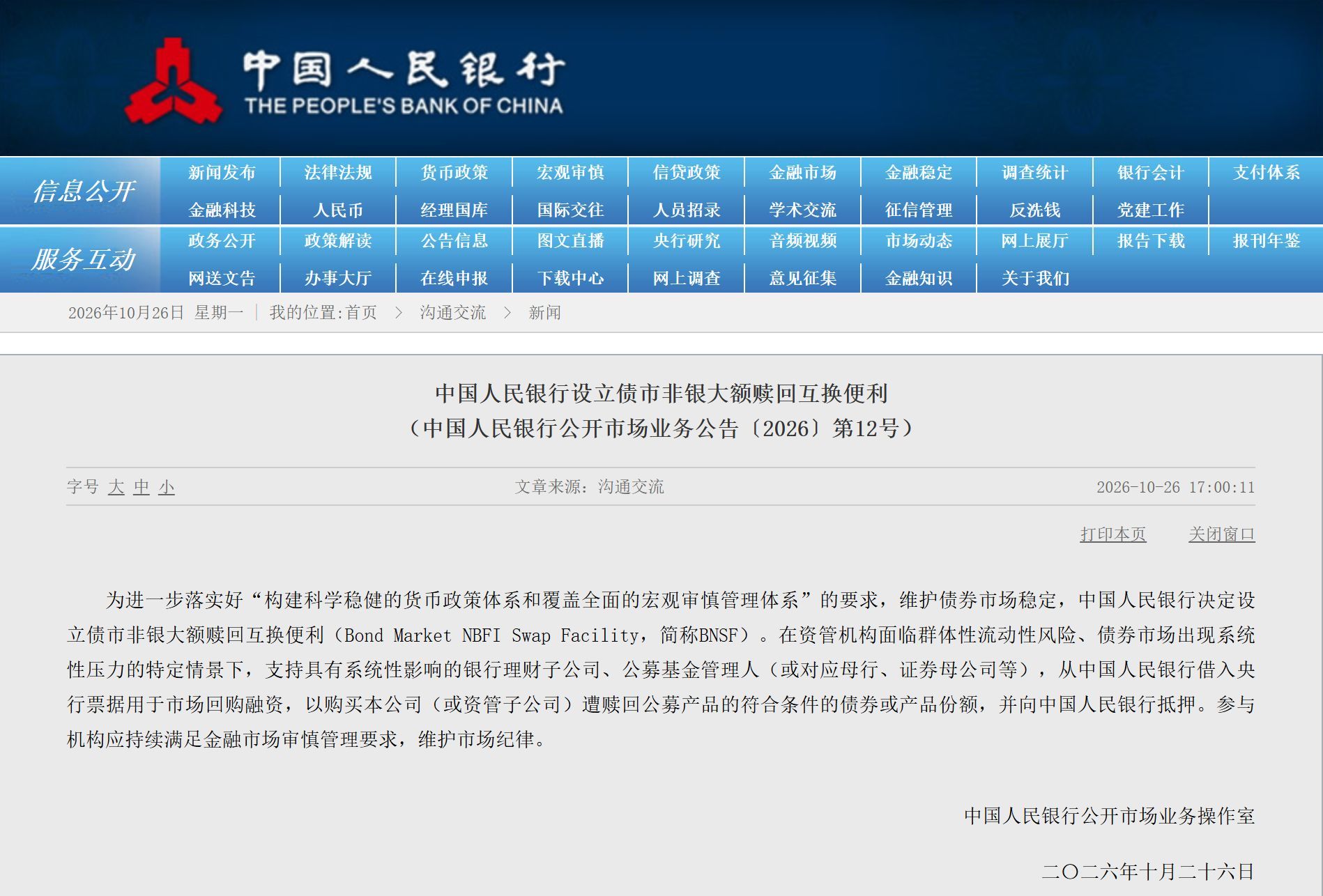Image resolution: width=1323 pixels, height=896 pixels.
Task: Open 银行会计 navigation item
Action: click(1151, 173)
